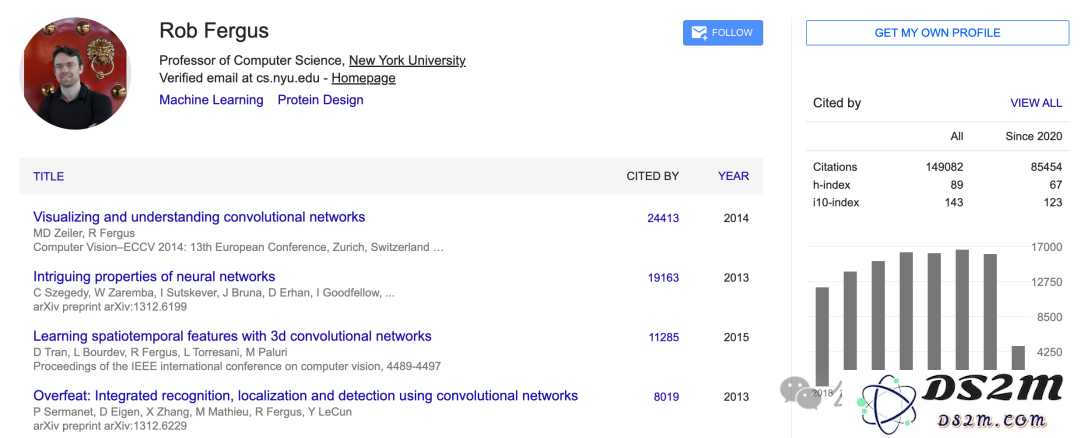The height and width of the screenshot is (438, 1080).
Task: Sort publications by YEAR column header
Action: coord(734,176)
